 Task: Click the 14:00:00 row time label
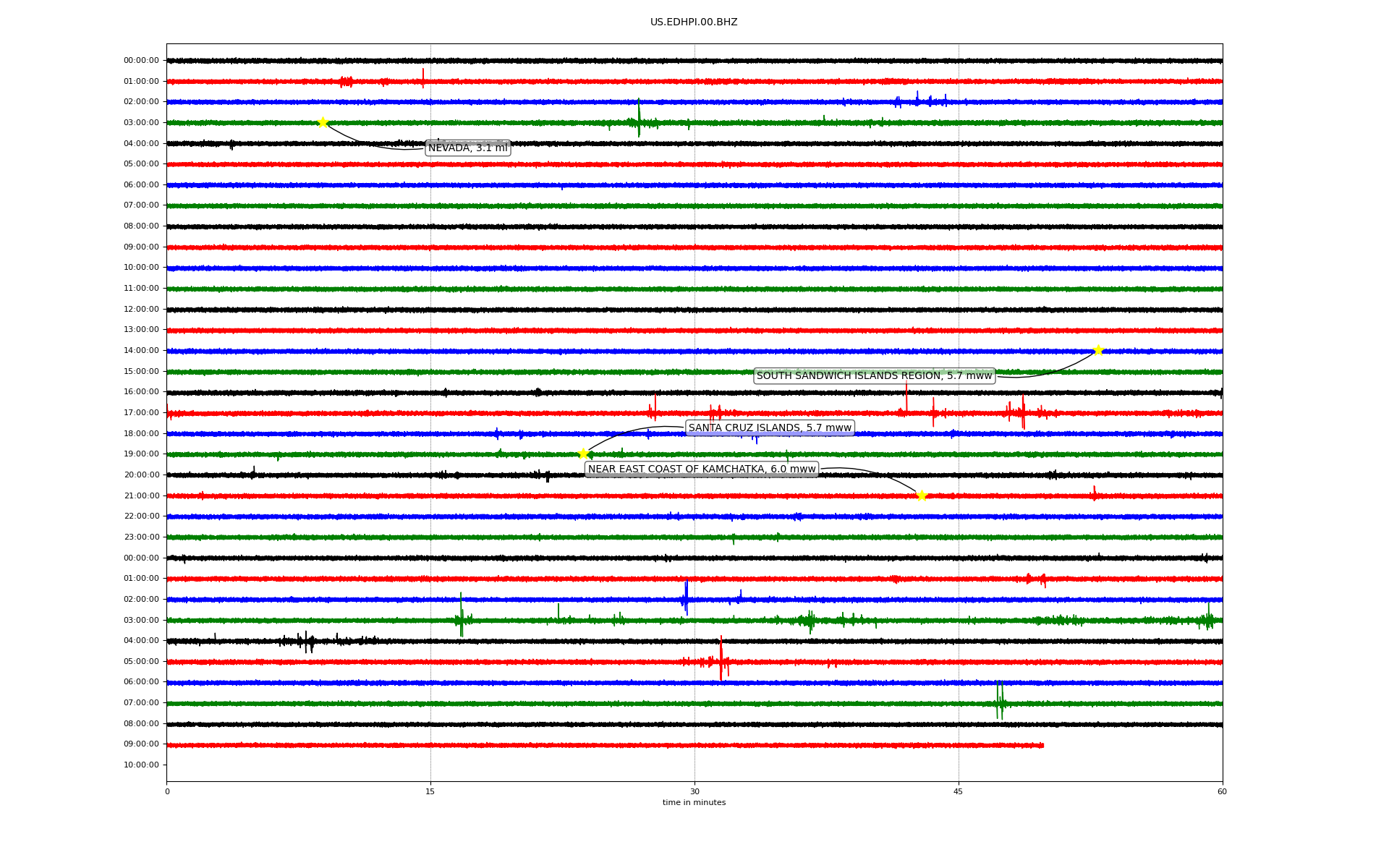pos(141,351)
